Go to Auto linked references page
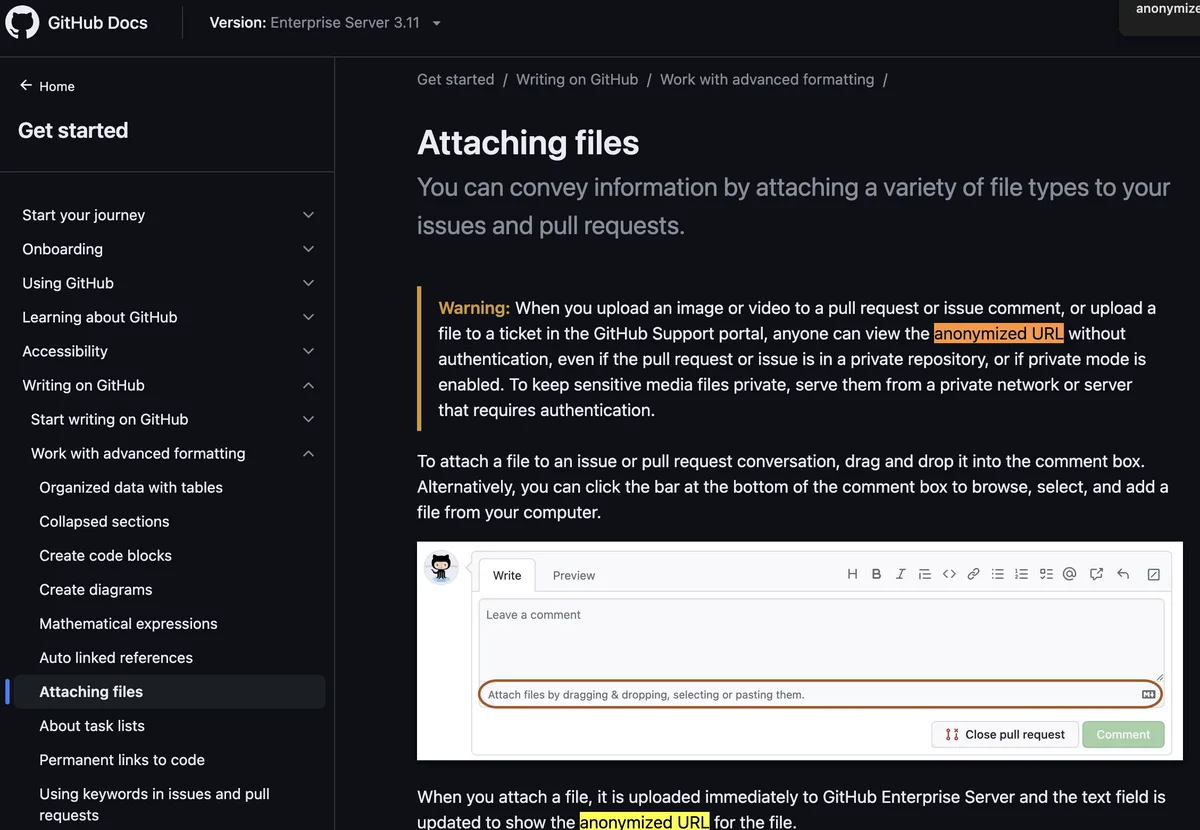The width and height of the screenshot is (1200, 830). click(116, 657)
